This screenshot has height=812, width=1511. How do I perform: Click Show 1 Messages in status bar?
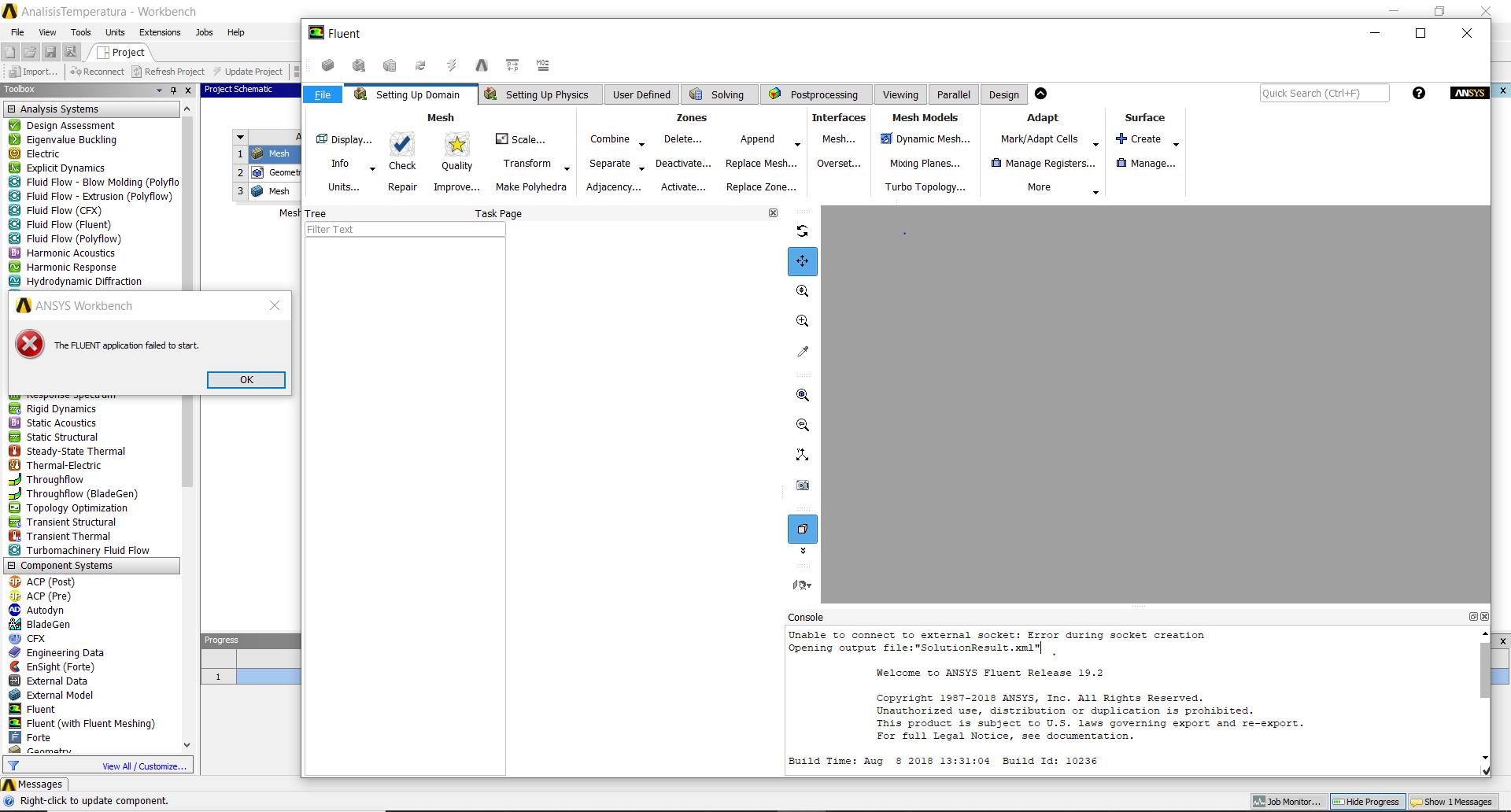[x=1452, y=802]
